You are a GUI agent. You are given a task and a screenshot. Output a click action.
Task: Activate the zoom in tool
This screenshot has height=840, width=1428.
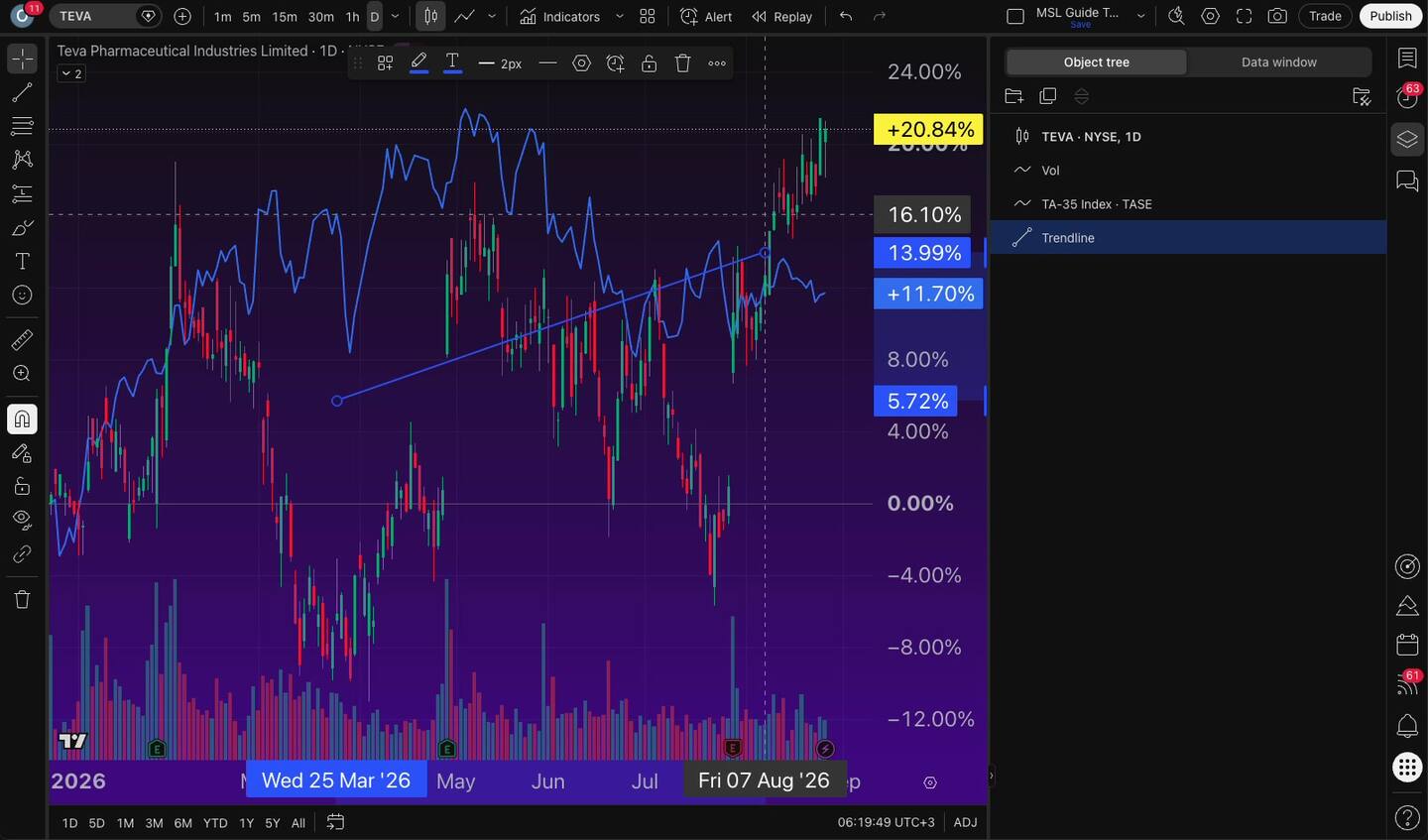pos(22,374)
